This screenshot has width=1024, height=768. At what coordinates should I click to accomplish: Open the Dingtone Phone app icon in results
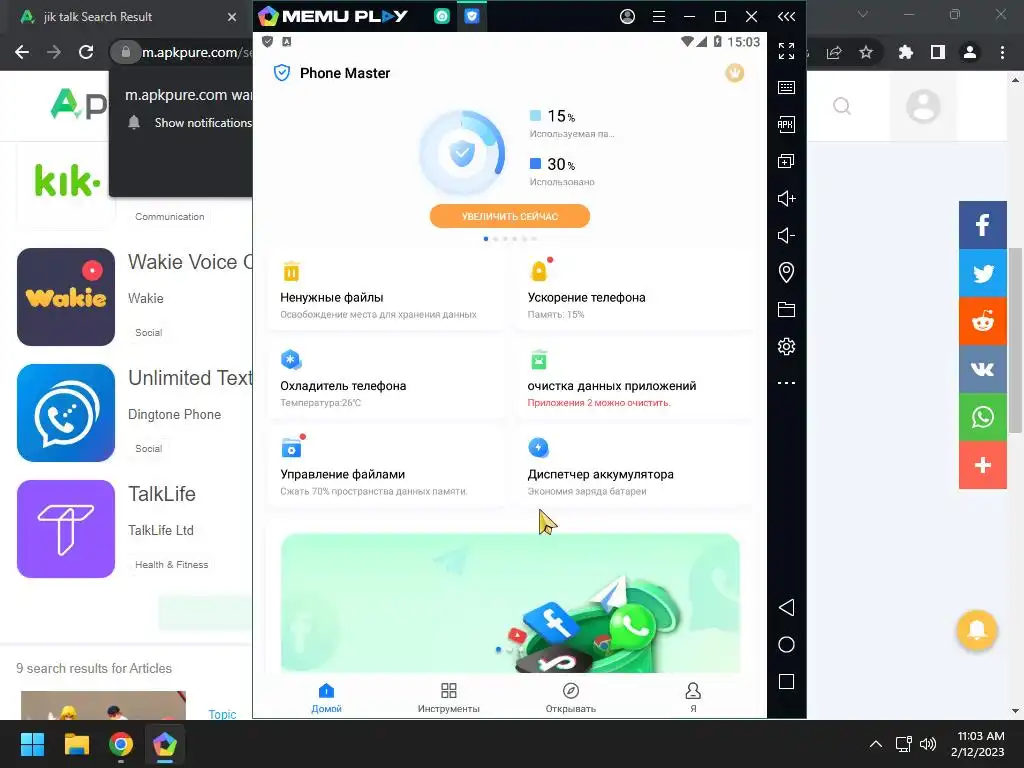point(66,413)
